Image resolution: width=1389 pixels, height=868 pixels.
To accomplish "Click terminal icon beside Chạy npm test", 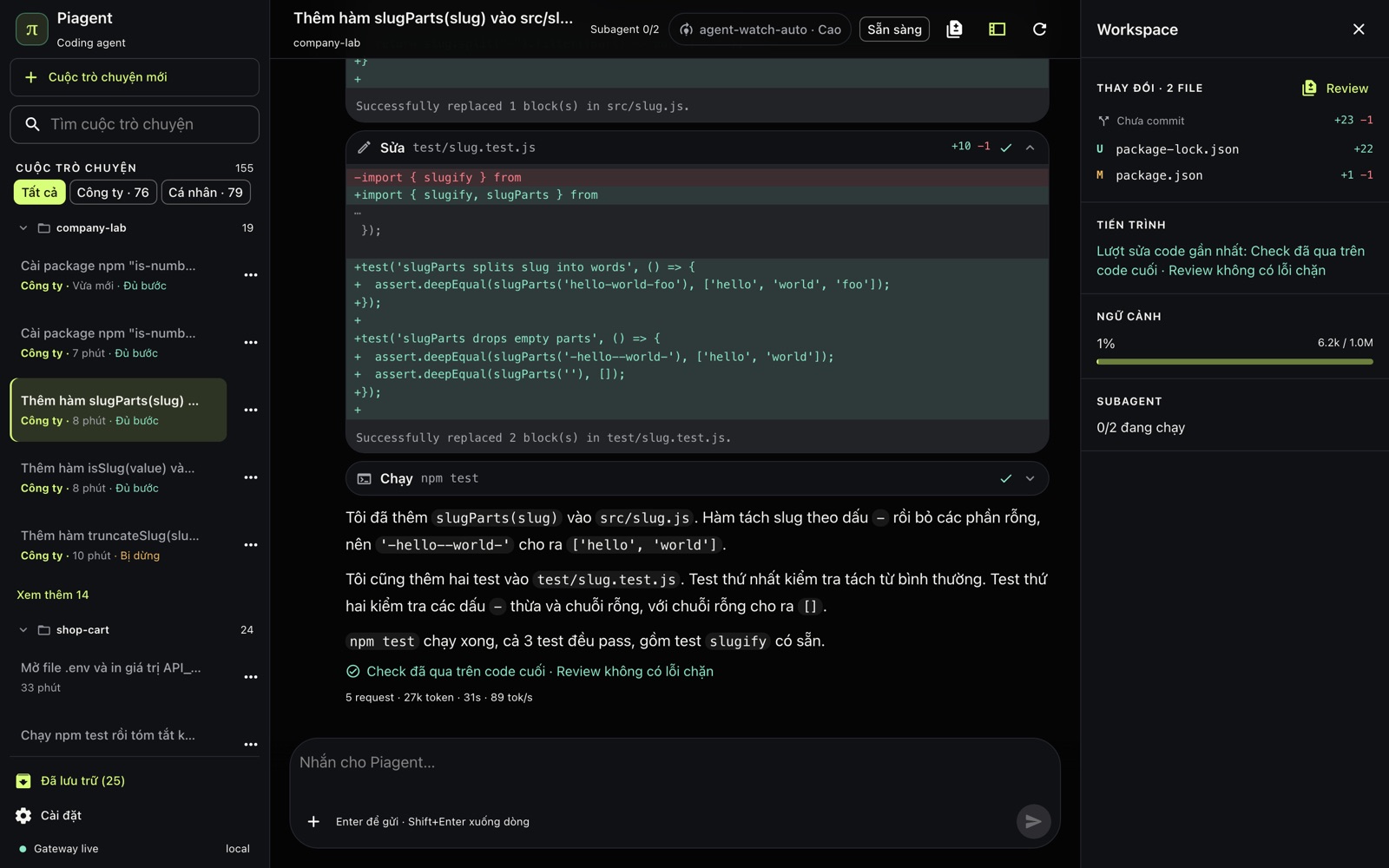I will pyautogui.click(x=365, y=478).
